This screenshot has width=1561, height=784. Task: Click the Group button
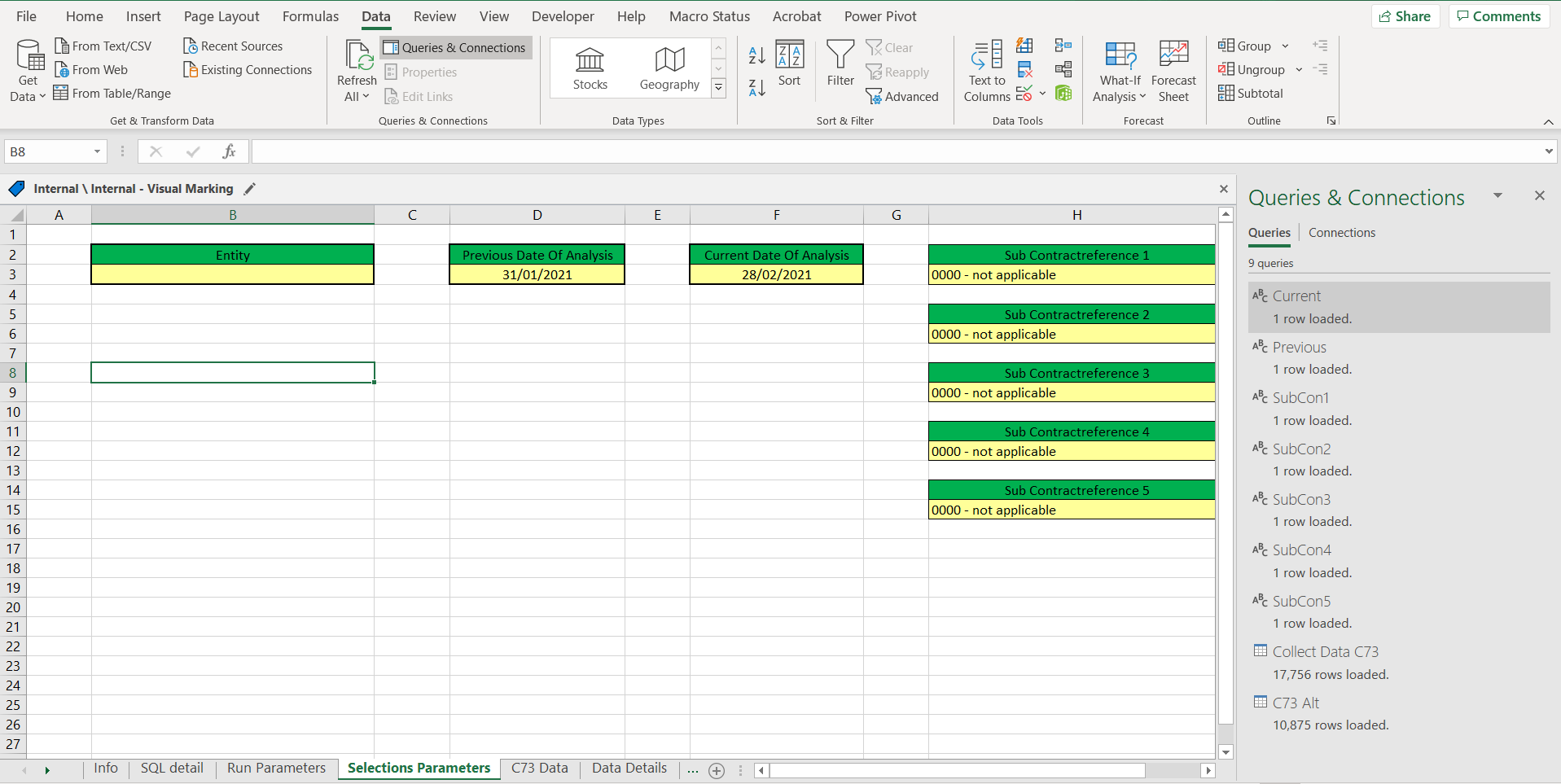(1245, 46)
